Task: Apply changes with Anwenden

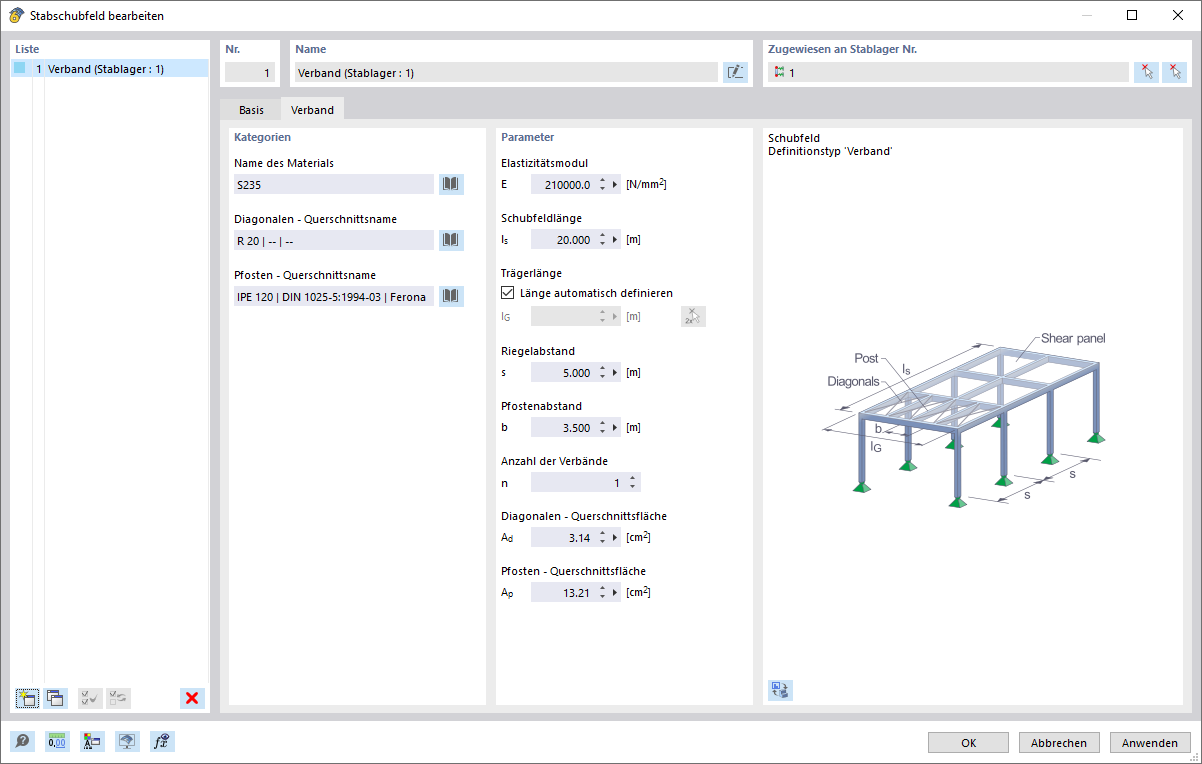Action: (1150, 742)
